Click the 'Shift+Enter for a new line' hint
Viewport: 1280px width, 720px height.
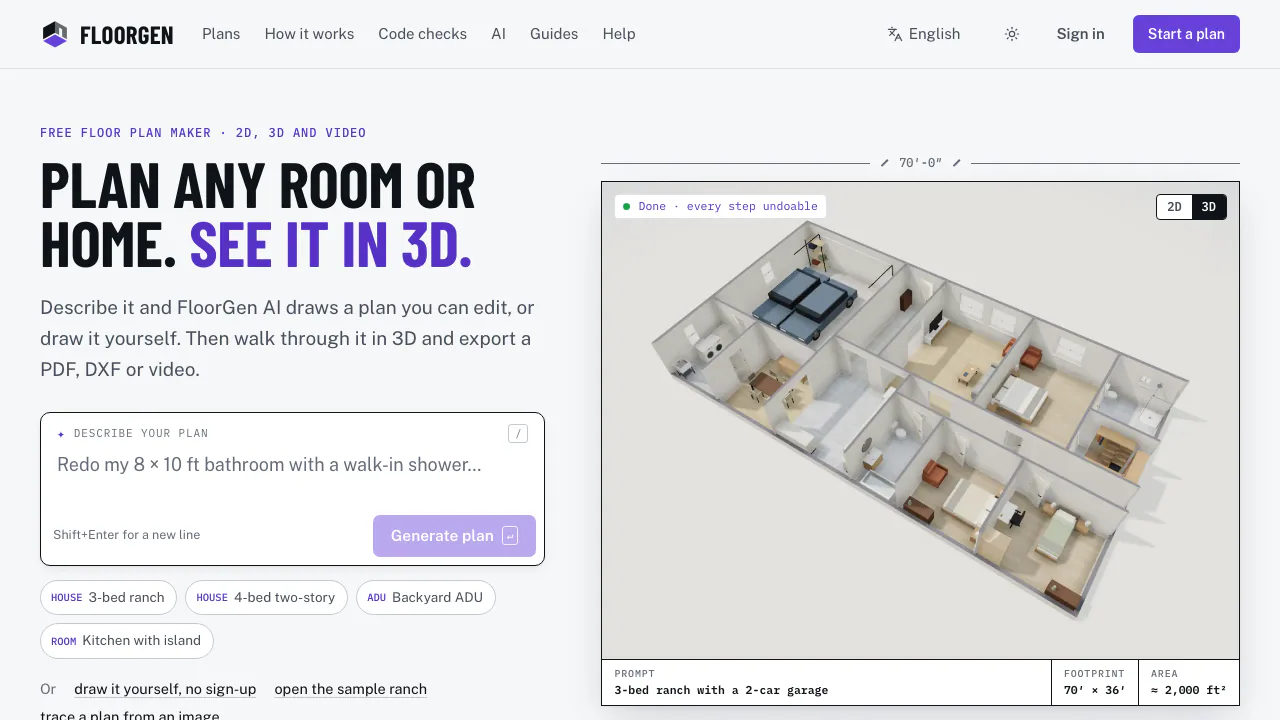click(x=127, y=535)
